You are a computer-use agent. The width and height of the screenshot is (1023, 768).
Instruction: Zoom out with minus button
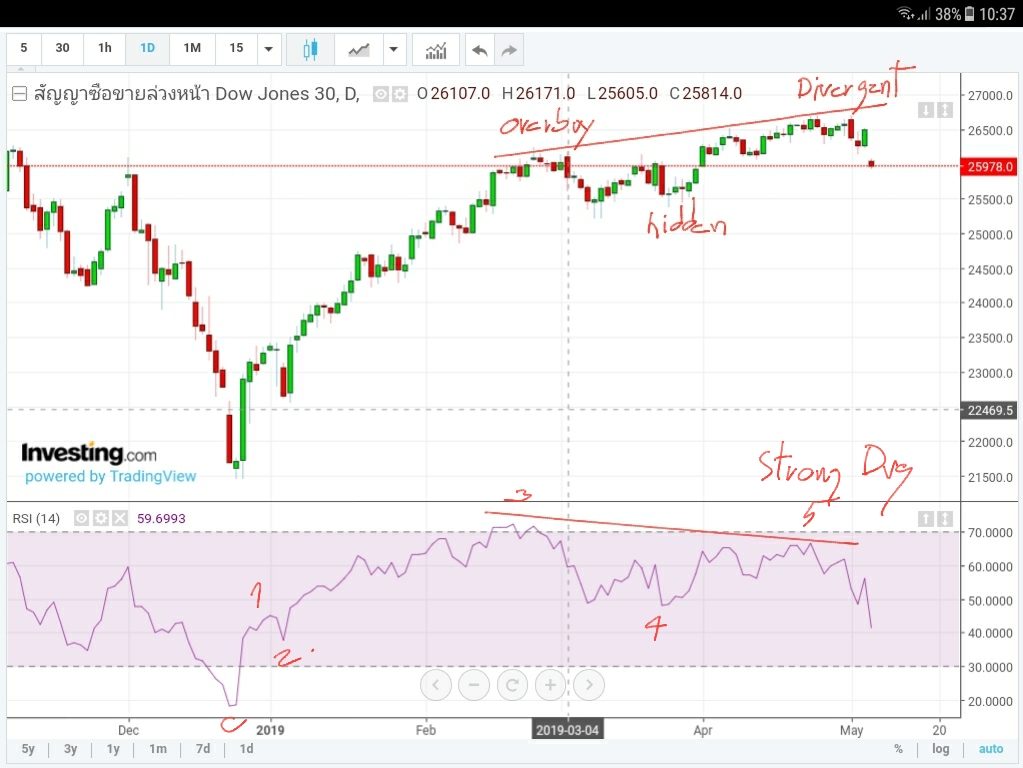pos(474,685)
